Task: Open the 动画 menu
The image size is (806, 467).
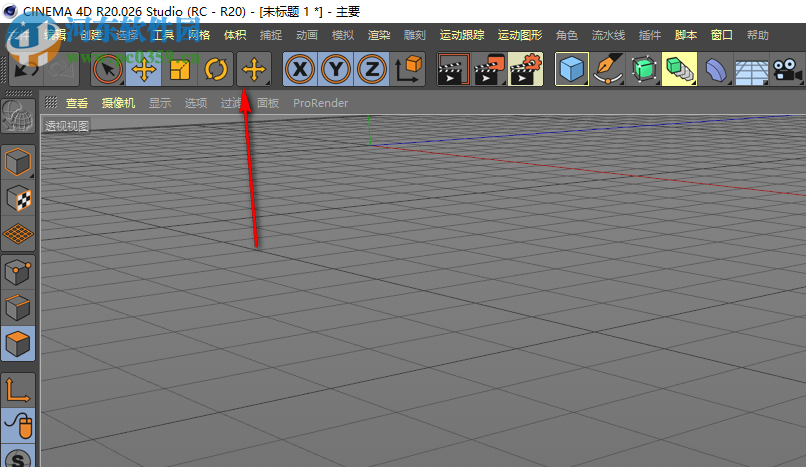Action: [307, 35]
